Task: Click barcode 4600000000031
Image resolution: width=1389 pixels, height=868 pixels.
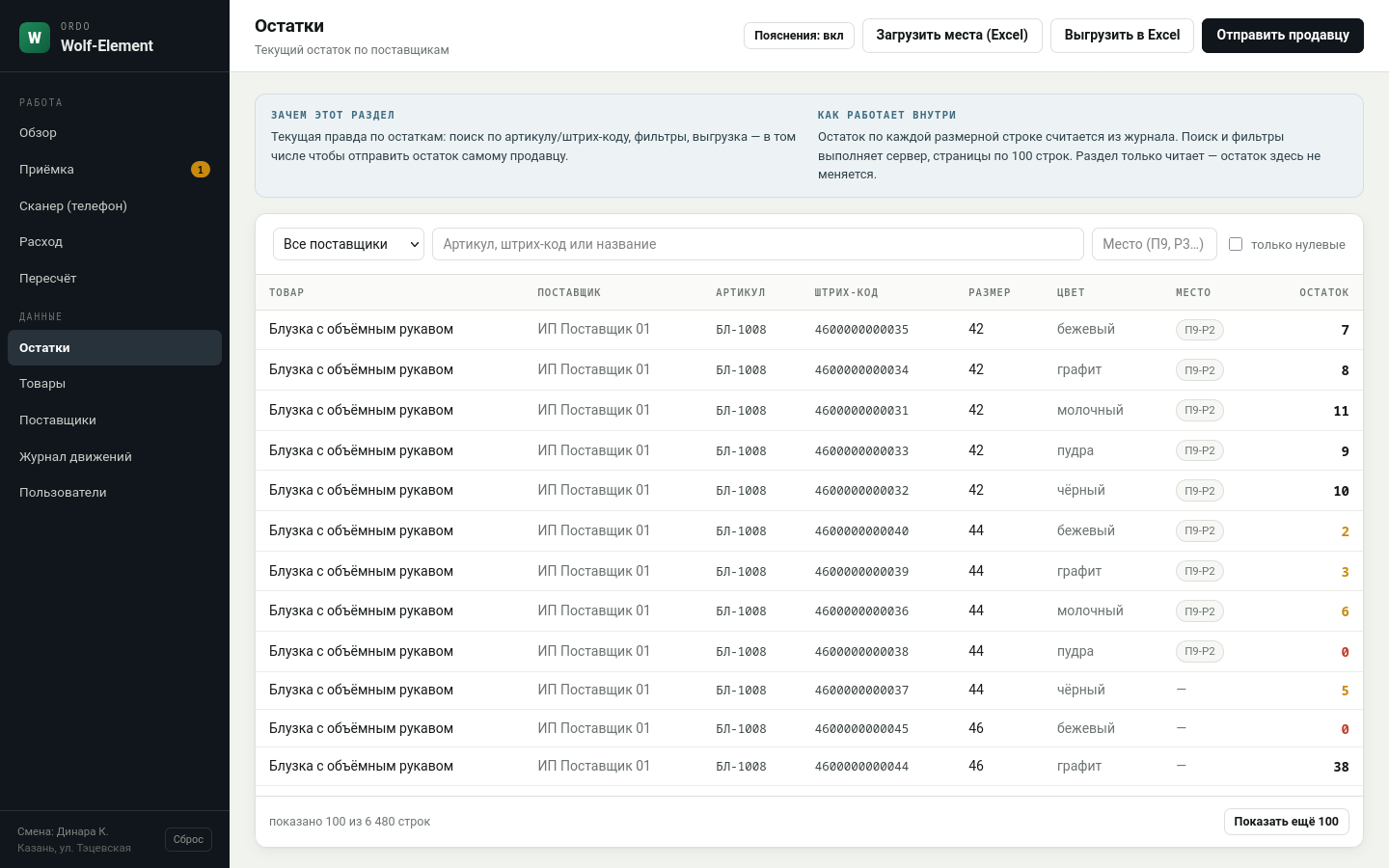Action: click(x=861, y=411)
